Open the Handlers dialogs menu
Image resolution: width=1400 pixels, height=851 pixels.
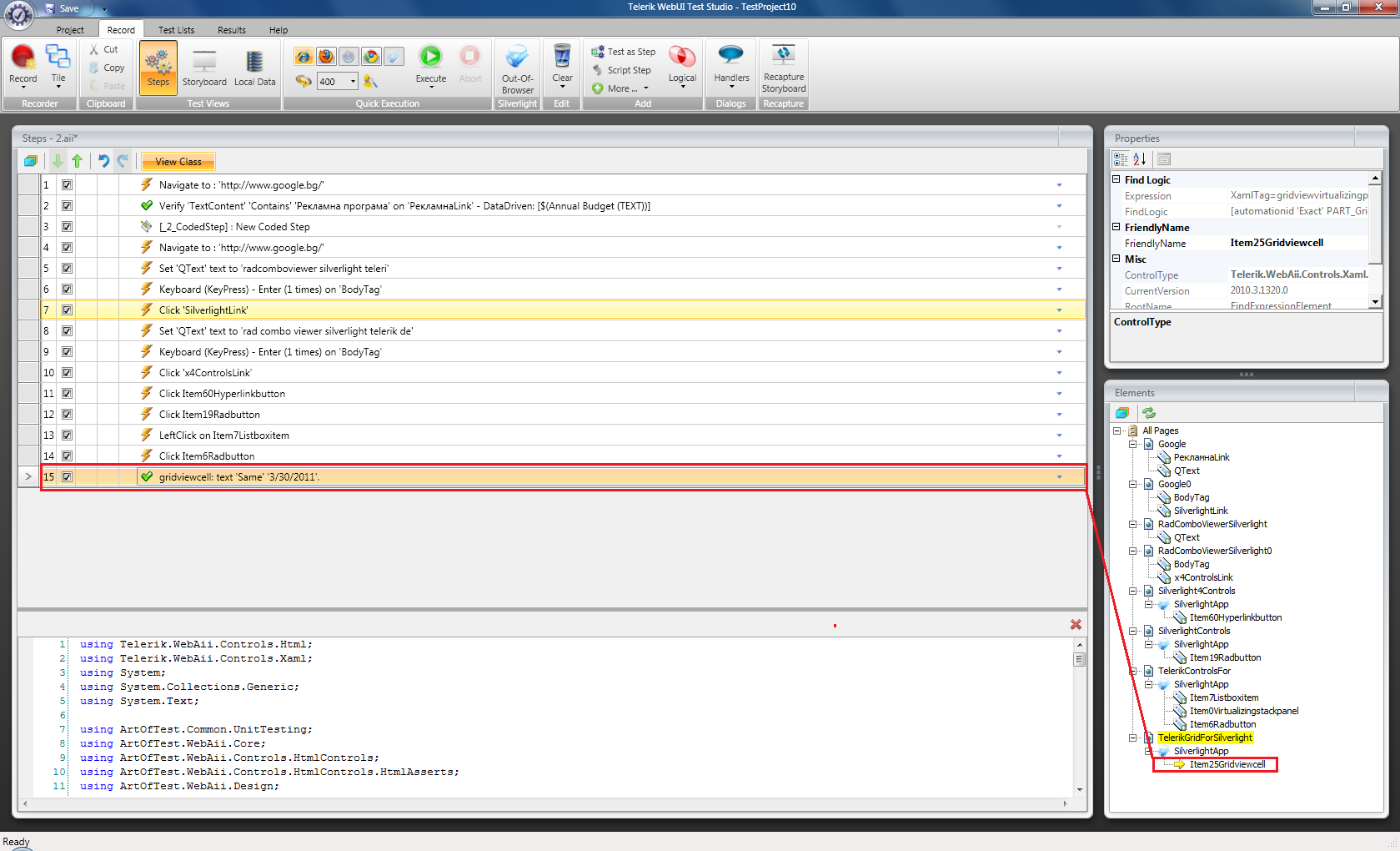click(x=731, y=65)
